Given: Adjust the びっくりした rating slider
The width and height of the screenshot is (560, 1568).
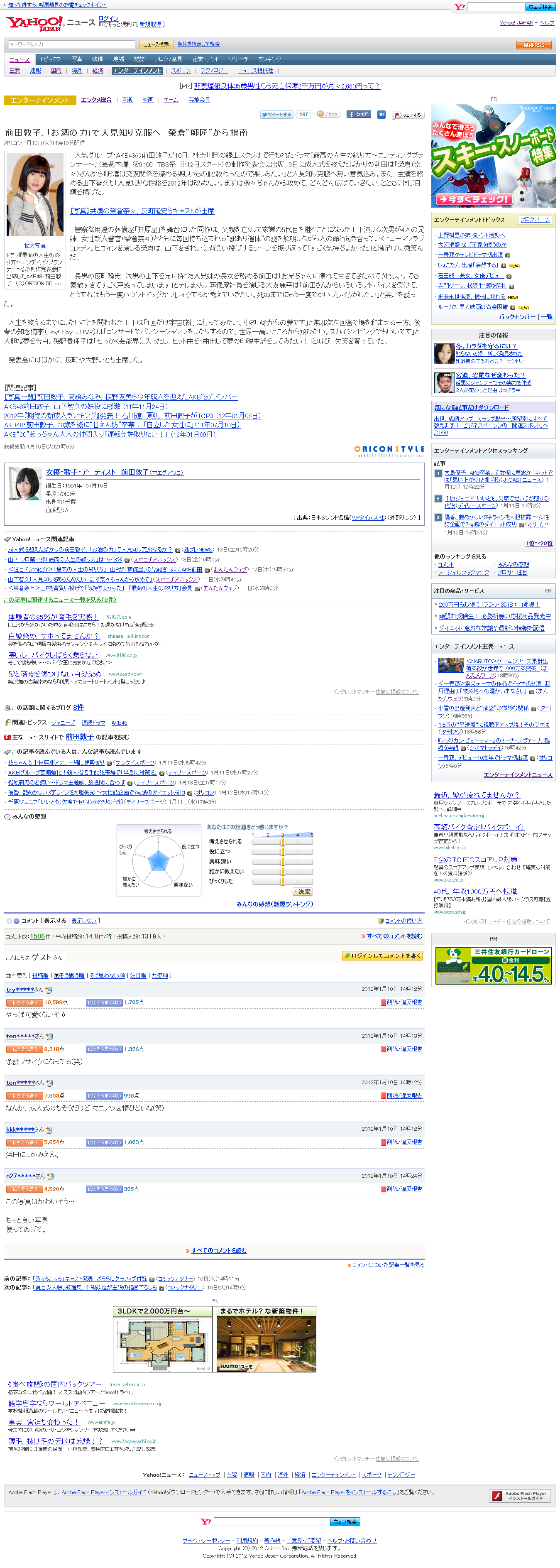Looking at the screenshot, I should tap(282, 881).
